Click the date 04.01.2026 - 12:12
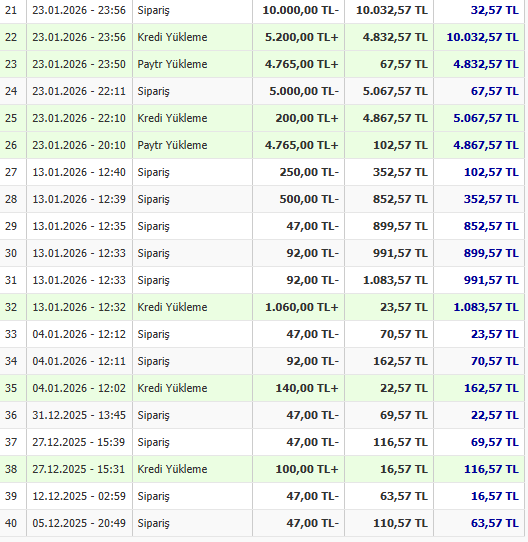The width and height of the screenshot is (528, 542). click(79, 334)
